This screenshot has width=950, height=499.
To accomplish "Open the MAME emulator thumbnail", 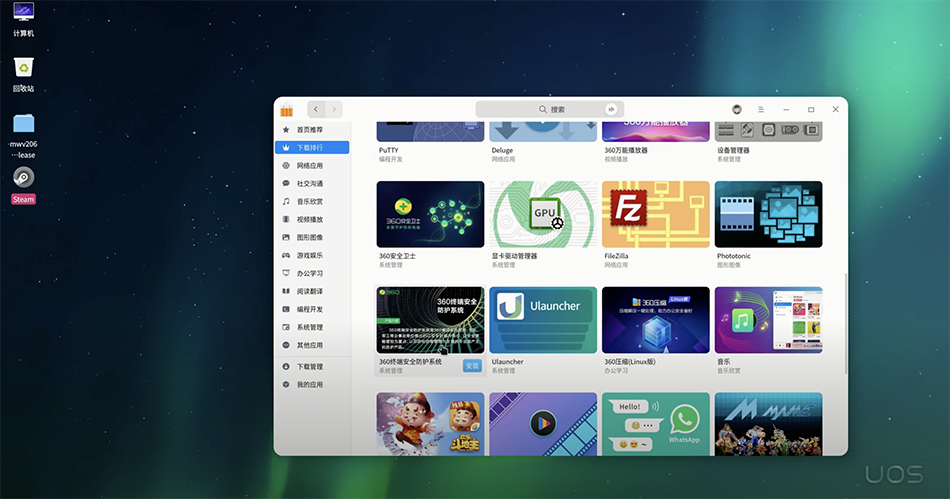I will click(x=768, y=424).
